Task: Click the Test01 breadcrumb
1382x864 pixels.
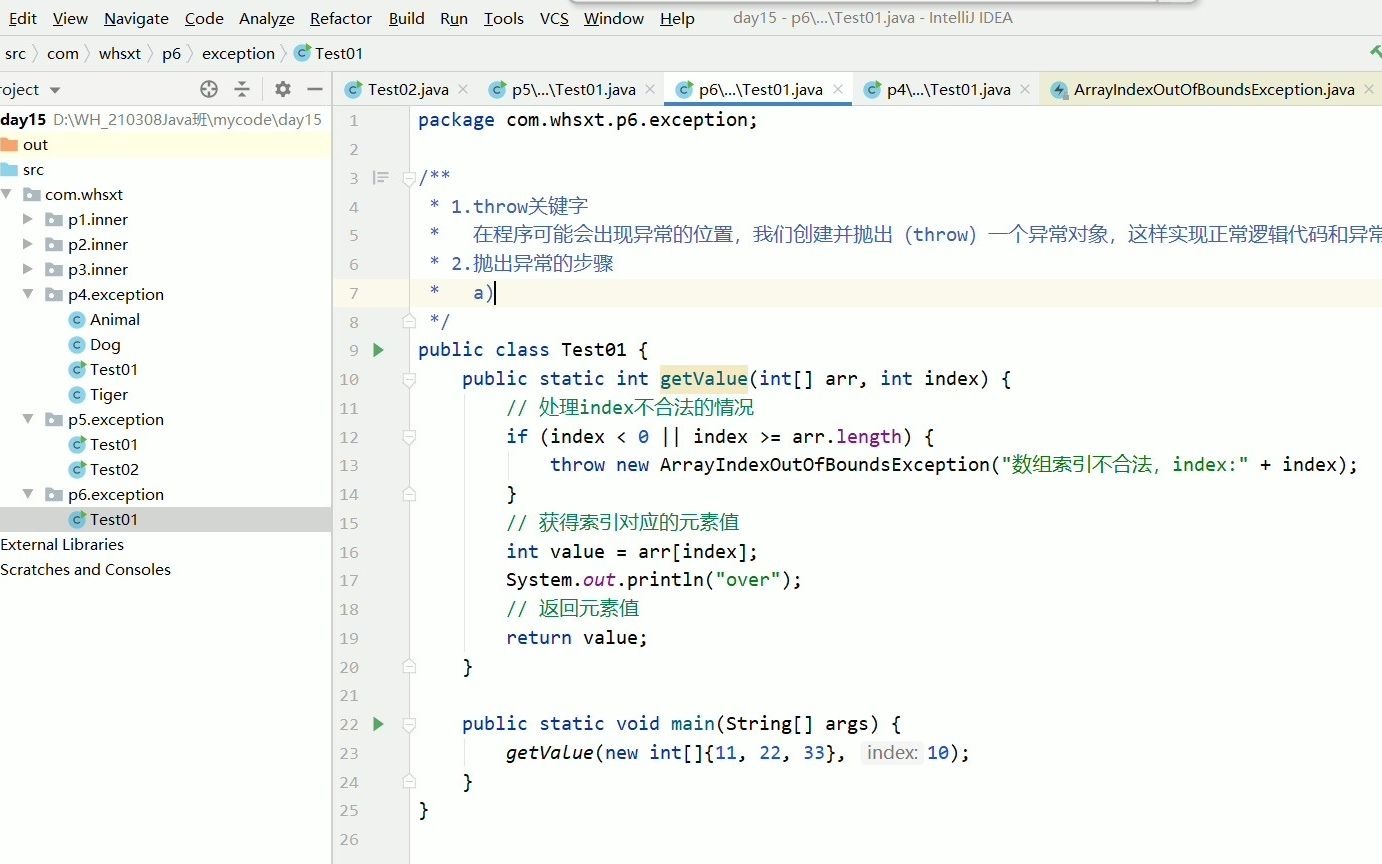Action: (x=329, y=54)
